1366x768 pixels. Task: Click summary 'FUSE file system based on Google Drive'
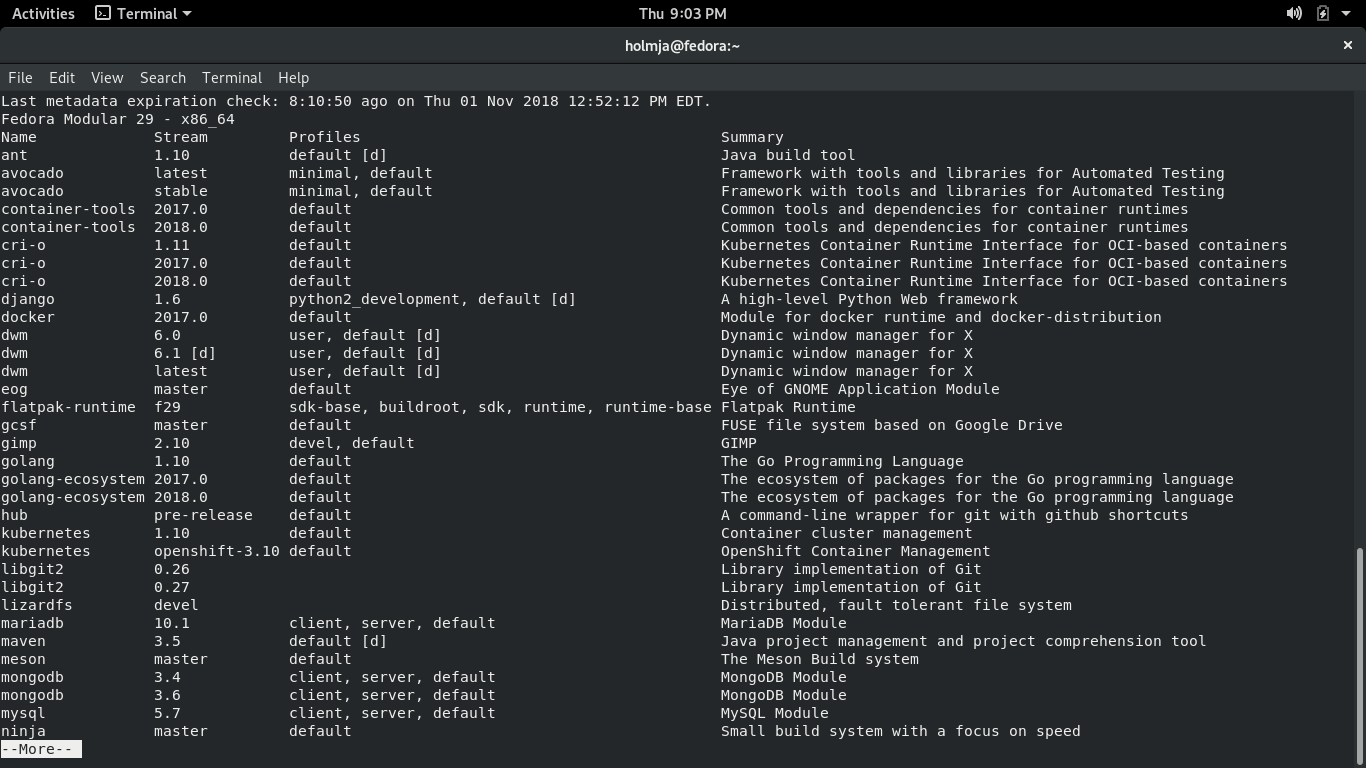point(892,425)
